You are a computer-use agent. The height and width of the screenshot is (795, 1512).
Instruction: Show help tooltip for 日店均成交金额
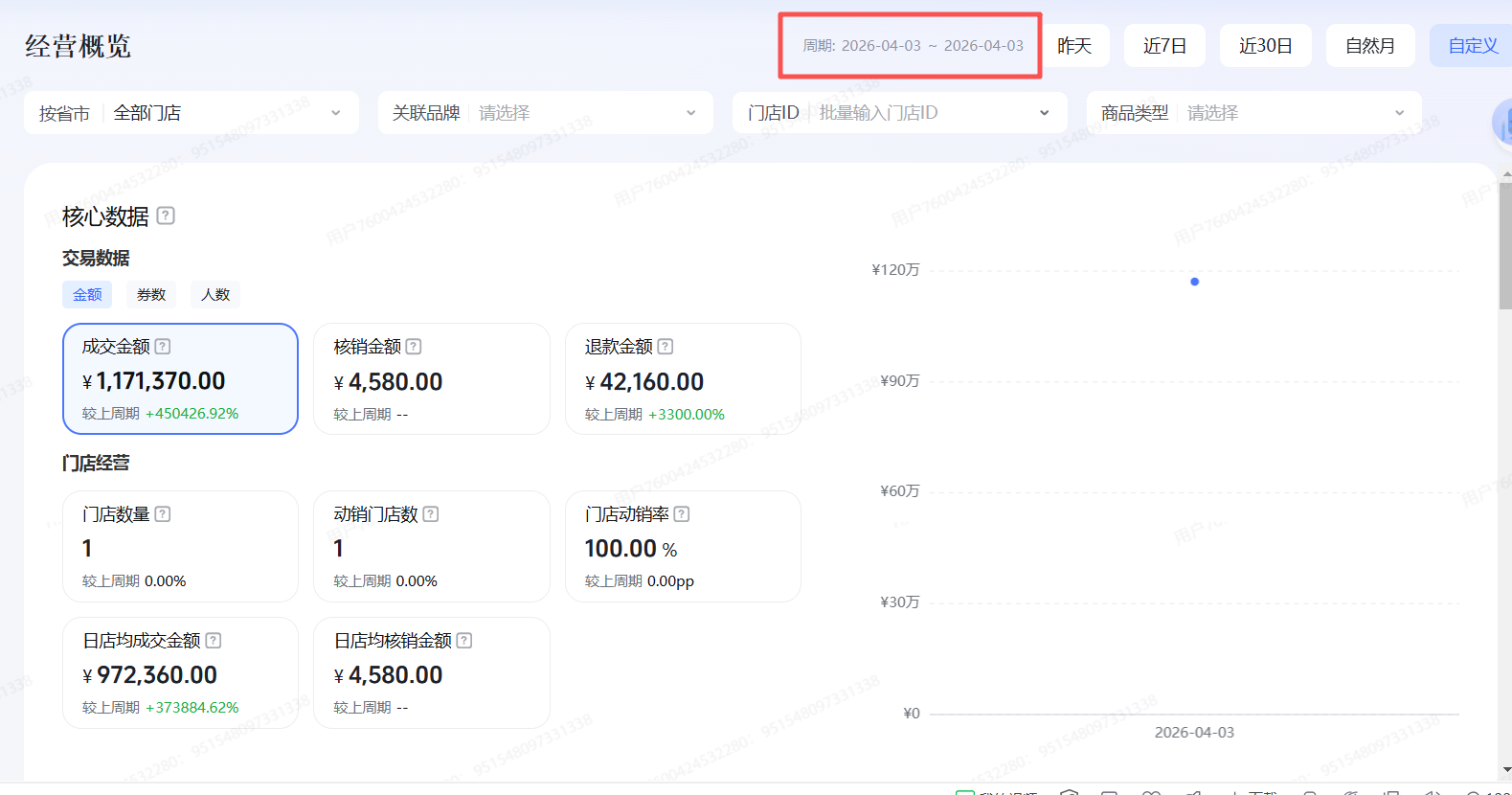tap(214, 640)
